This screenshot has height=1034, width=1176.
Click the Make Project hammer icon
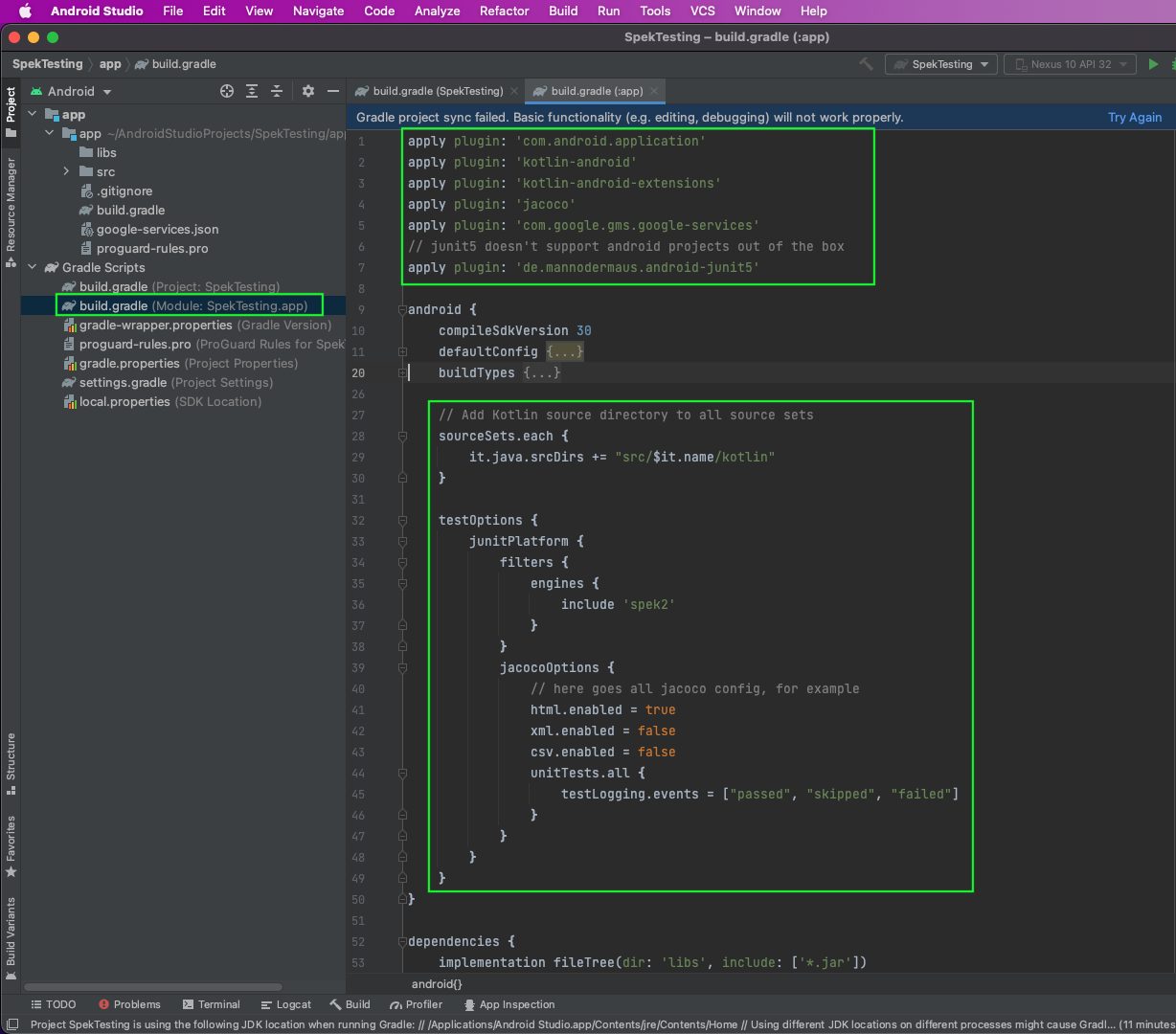pyautogui.click(x=866, y=64)
